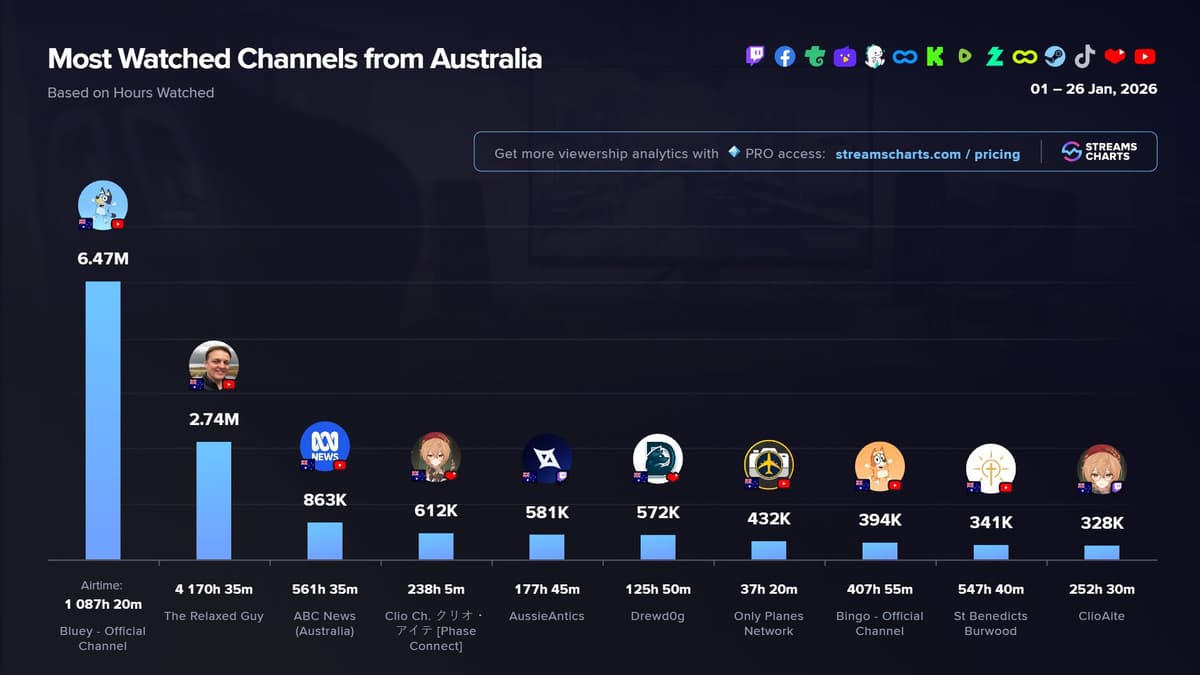This screenshot has height=675, width=1200.
Task: Open The Relaxed Guy channel avatar
Action: click(x=214, y=365)
